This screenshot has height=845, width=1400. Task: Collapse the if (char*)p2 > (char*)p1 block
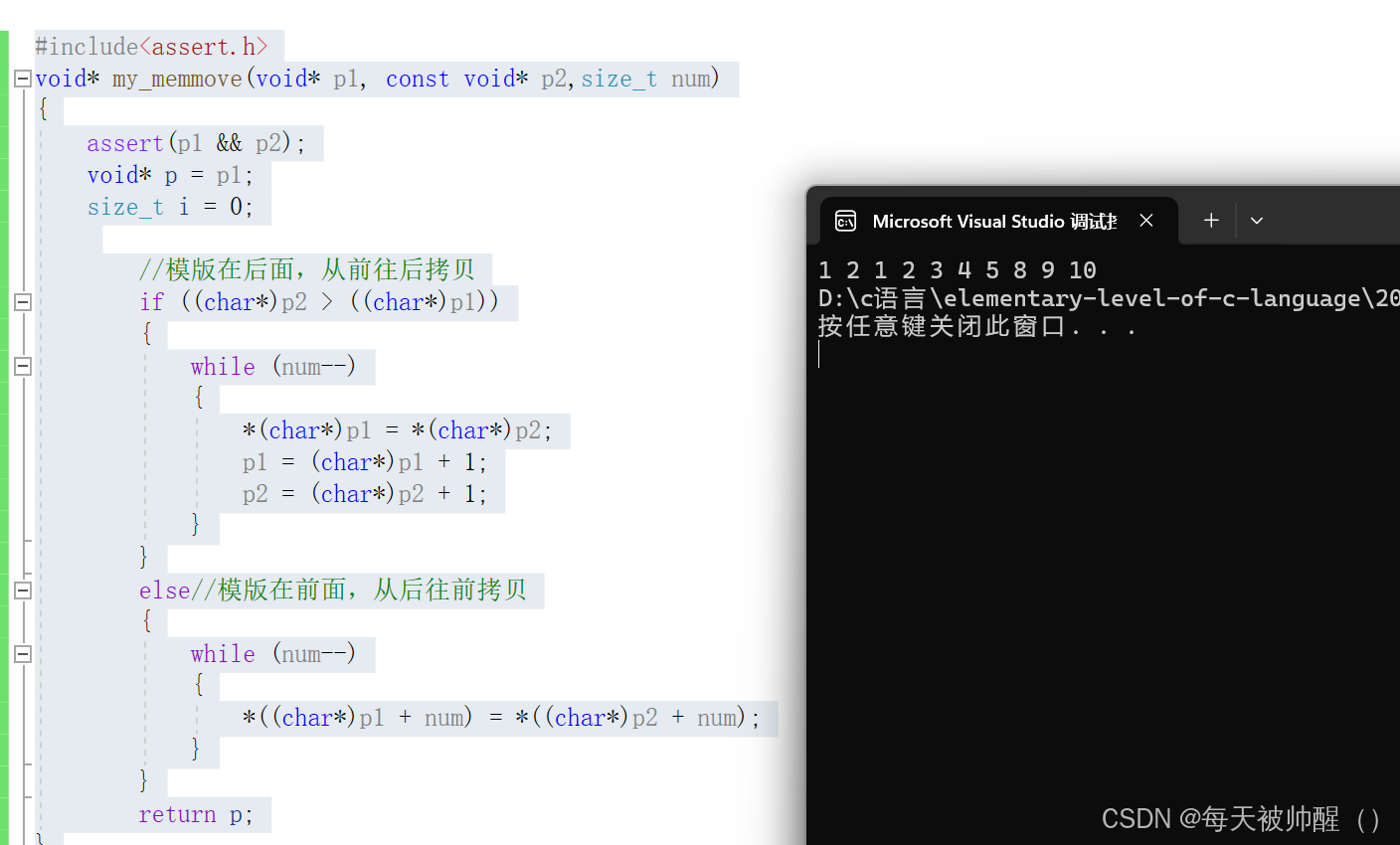[22, 302]
